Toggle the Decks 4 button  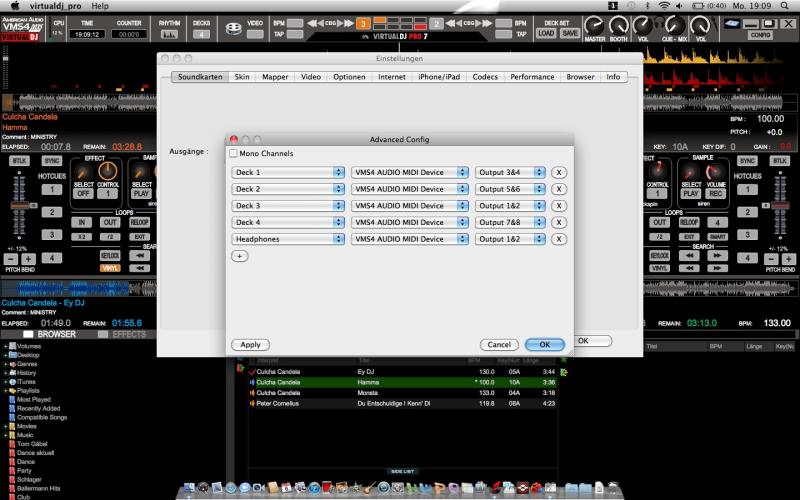[x=201, y=35]
